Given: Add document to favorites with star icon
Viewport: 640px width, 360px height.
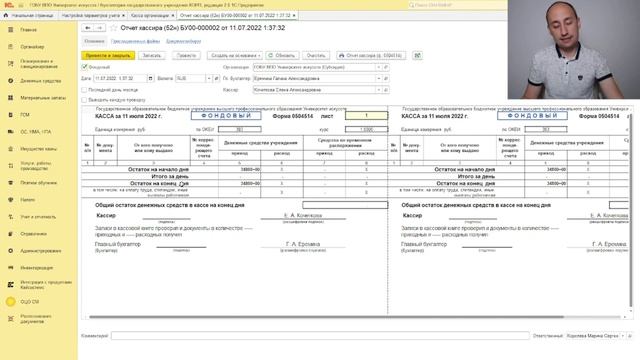Looking at the screenshot, I should pos(114,28).
